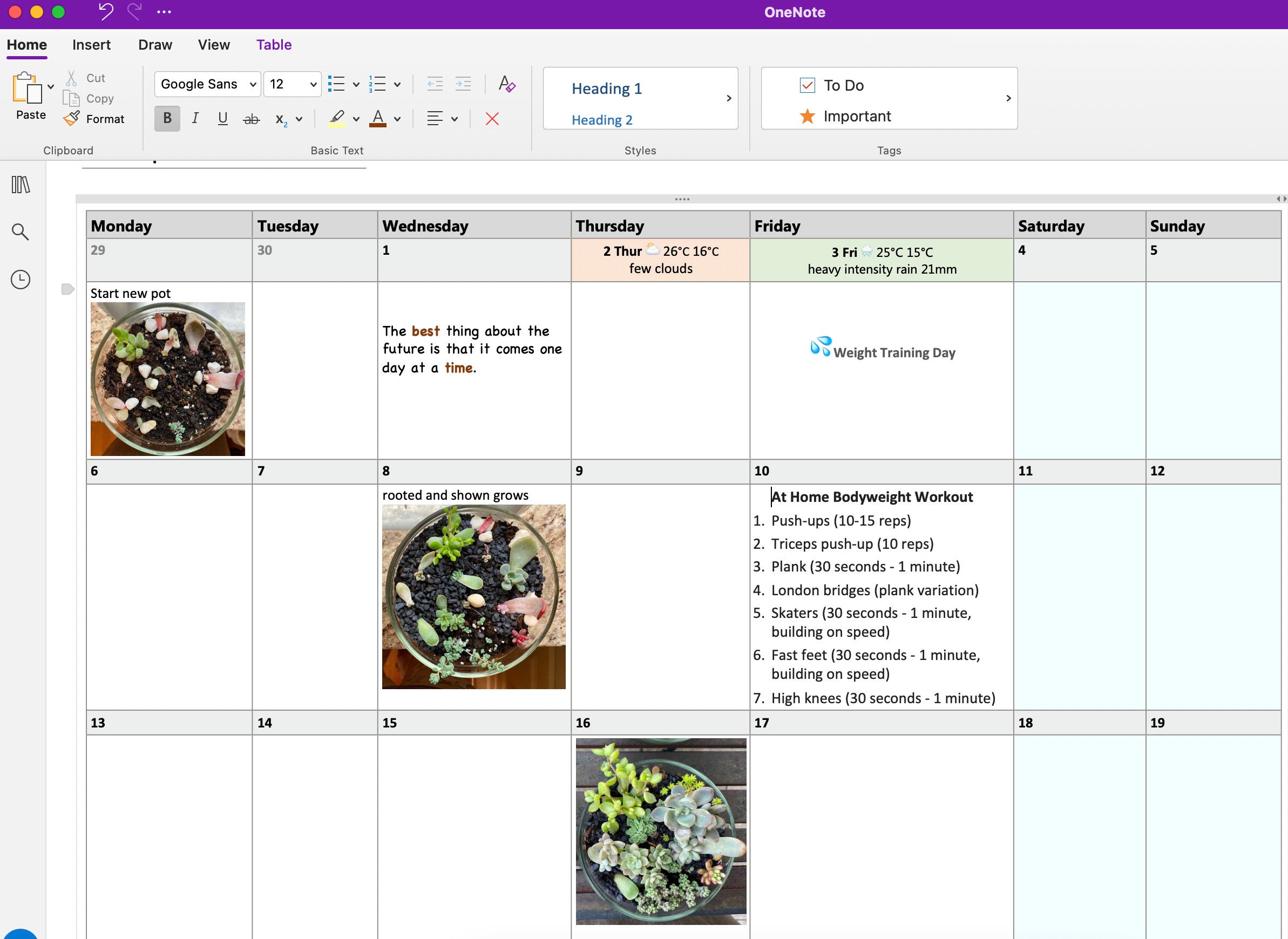Check the To Do tag checkbox
This screenshot has width=1288, height=939.
click(808, 84)
